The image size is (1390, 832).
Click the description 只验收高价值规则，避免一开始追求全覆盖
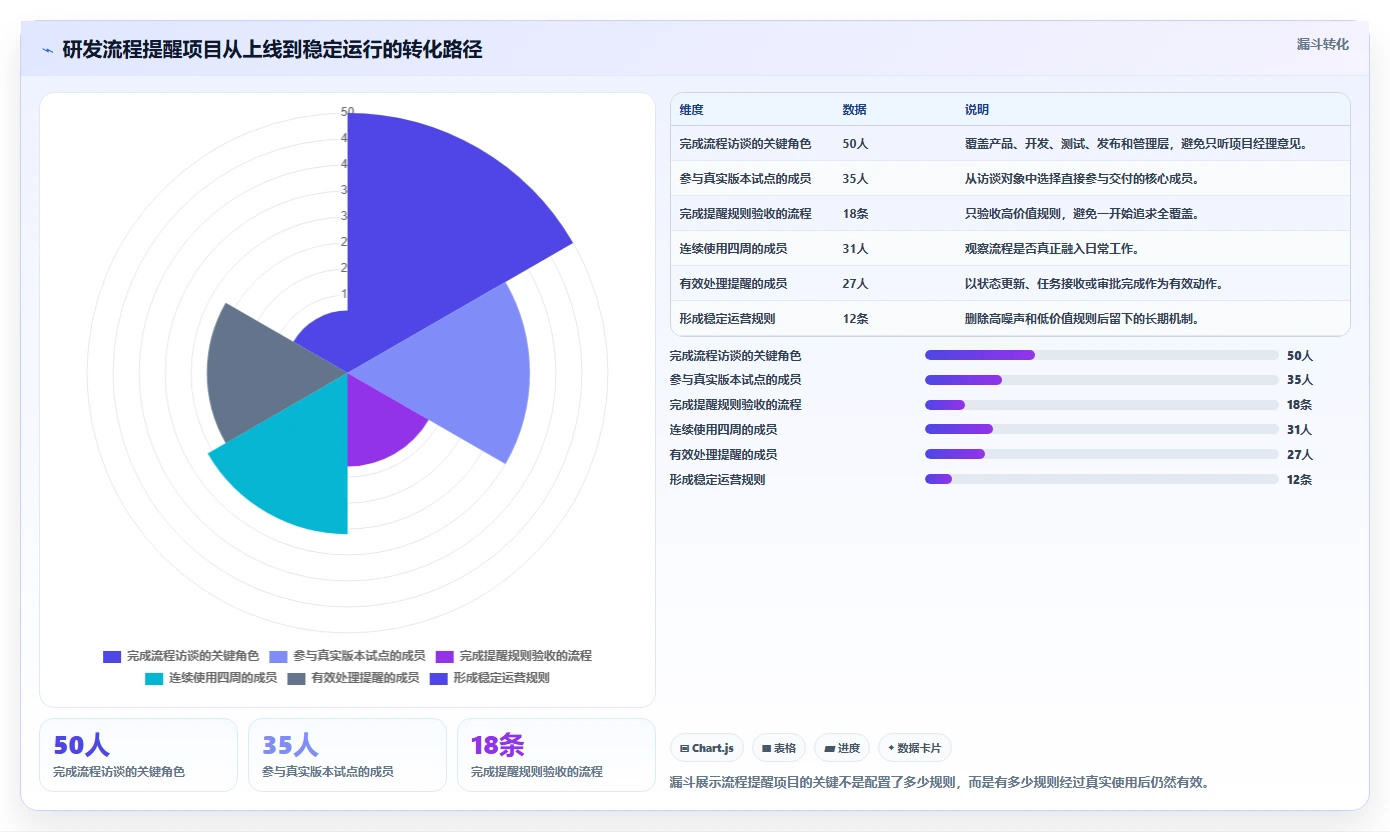1082,214
